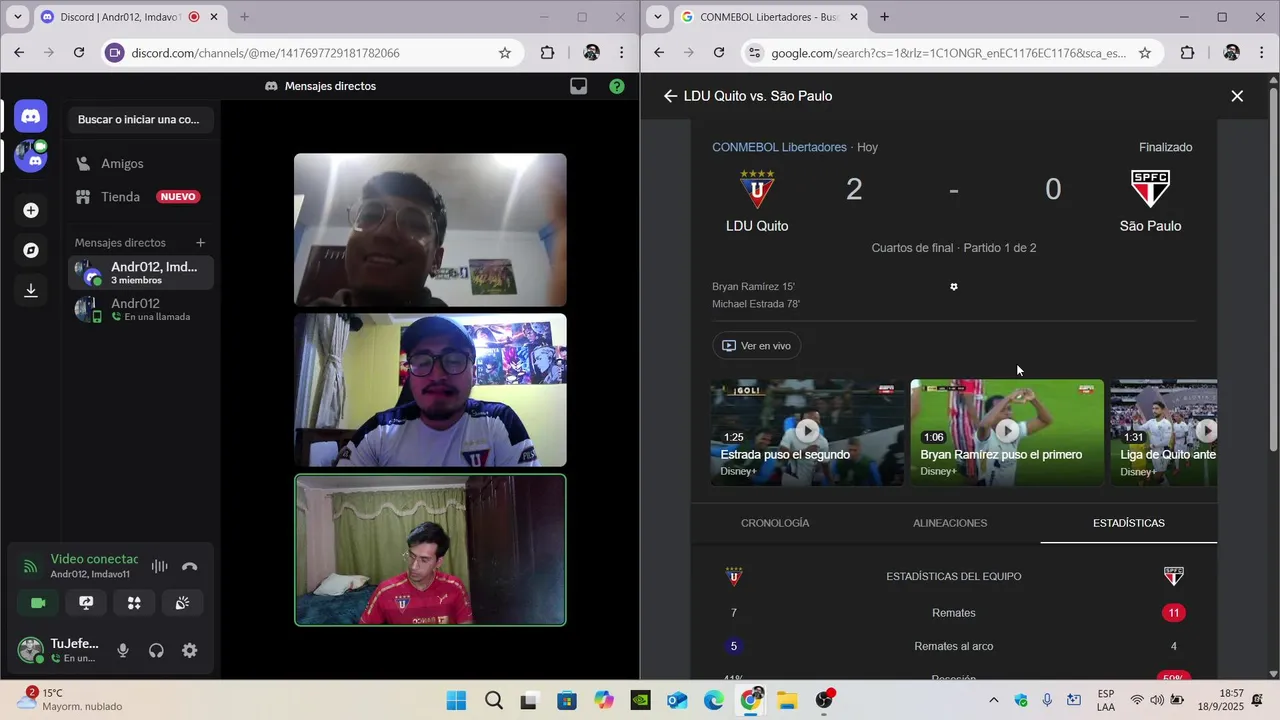Select the top webcam video tile
Viewport: 1280px width, 720px height.
pos(430,230)
